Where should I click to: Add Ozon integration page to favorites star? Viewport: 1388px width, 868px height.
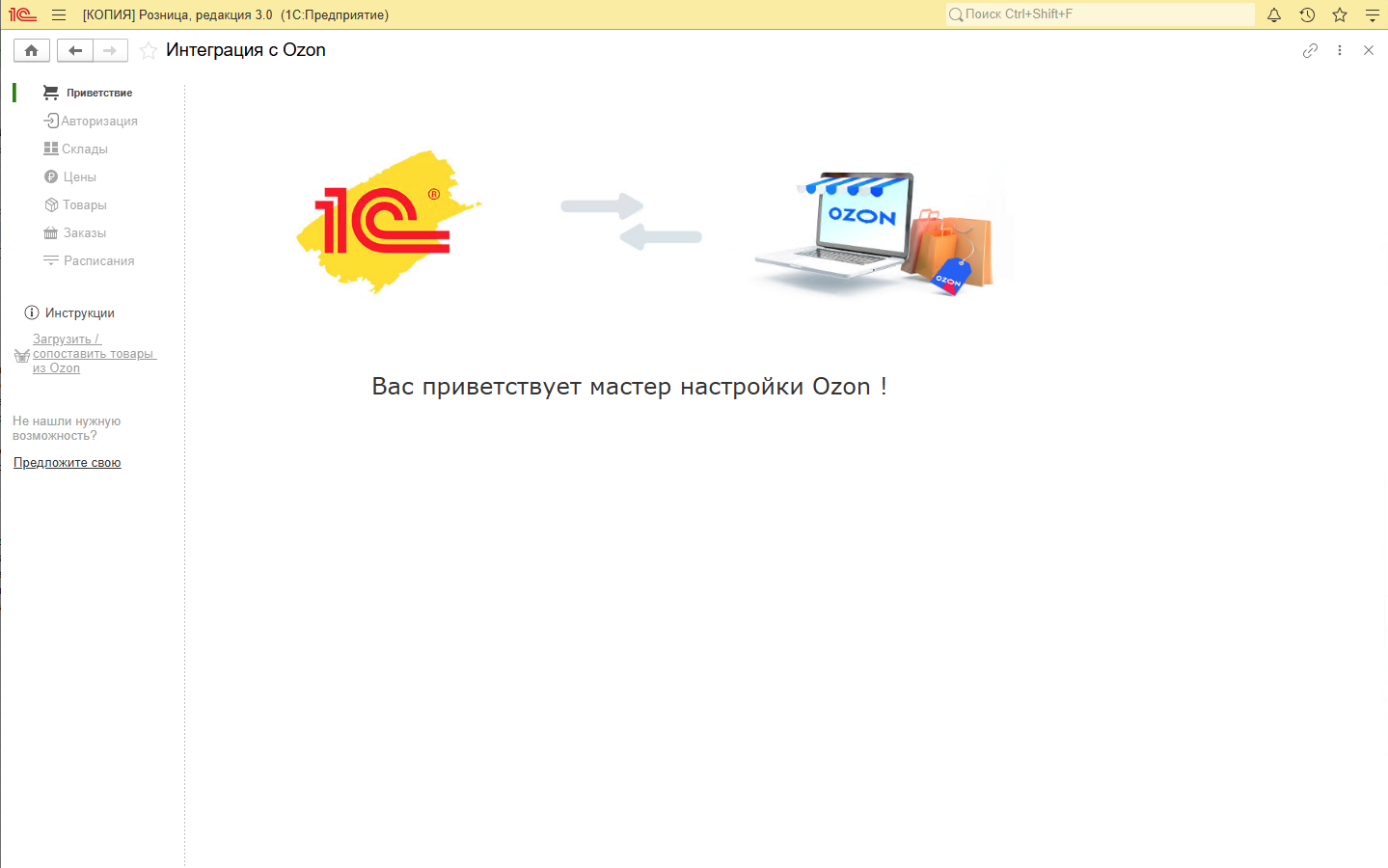pos(149,50)
